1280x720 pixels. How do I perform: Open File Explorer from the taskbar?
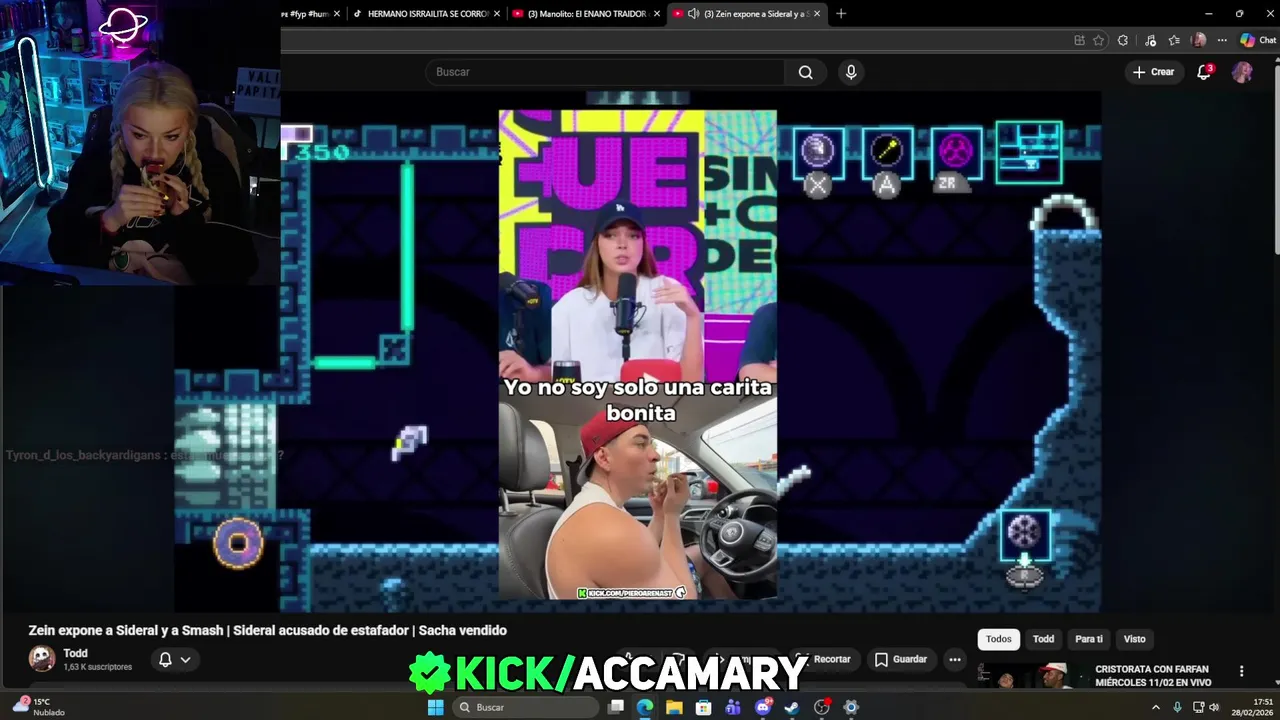(674, 707)
